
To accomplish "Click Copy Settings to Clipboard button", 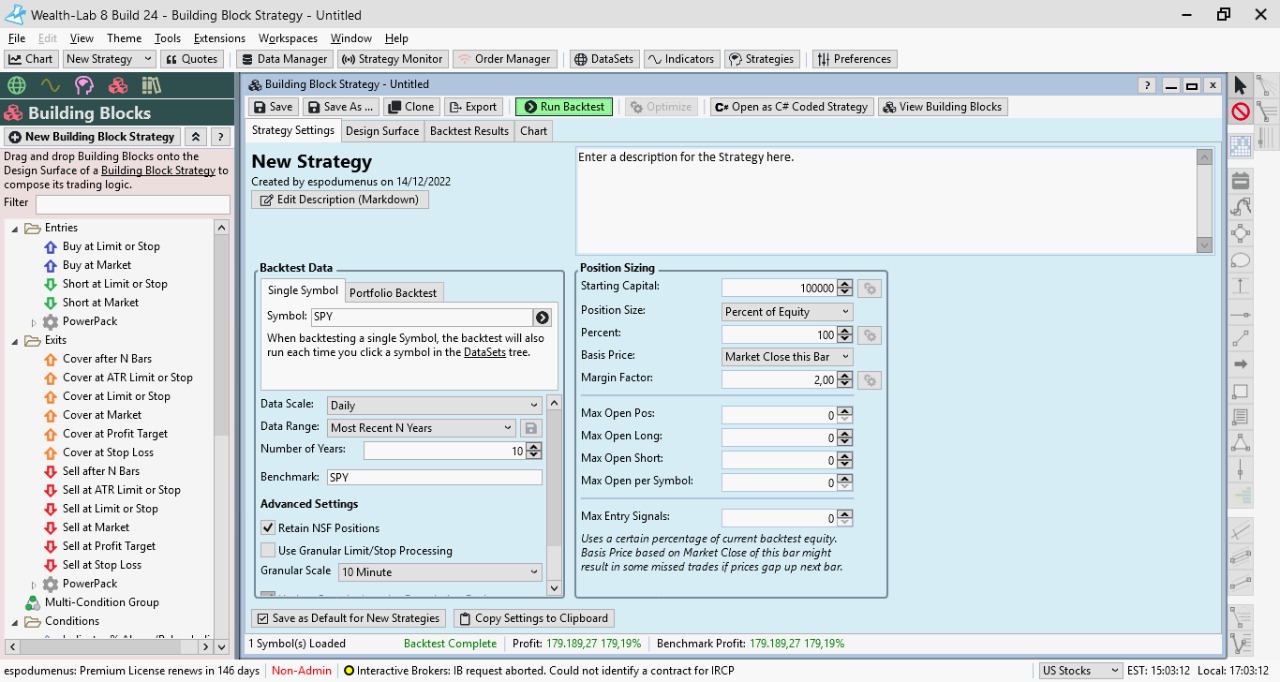I will (x=533, y=618).
